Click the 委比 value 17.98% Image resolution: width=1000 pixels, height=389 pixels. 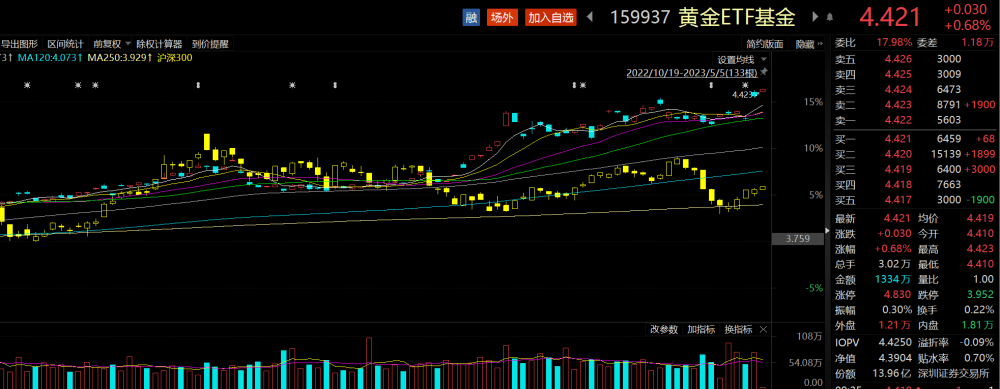pos(894,43)
